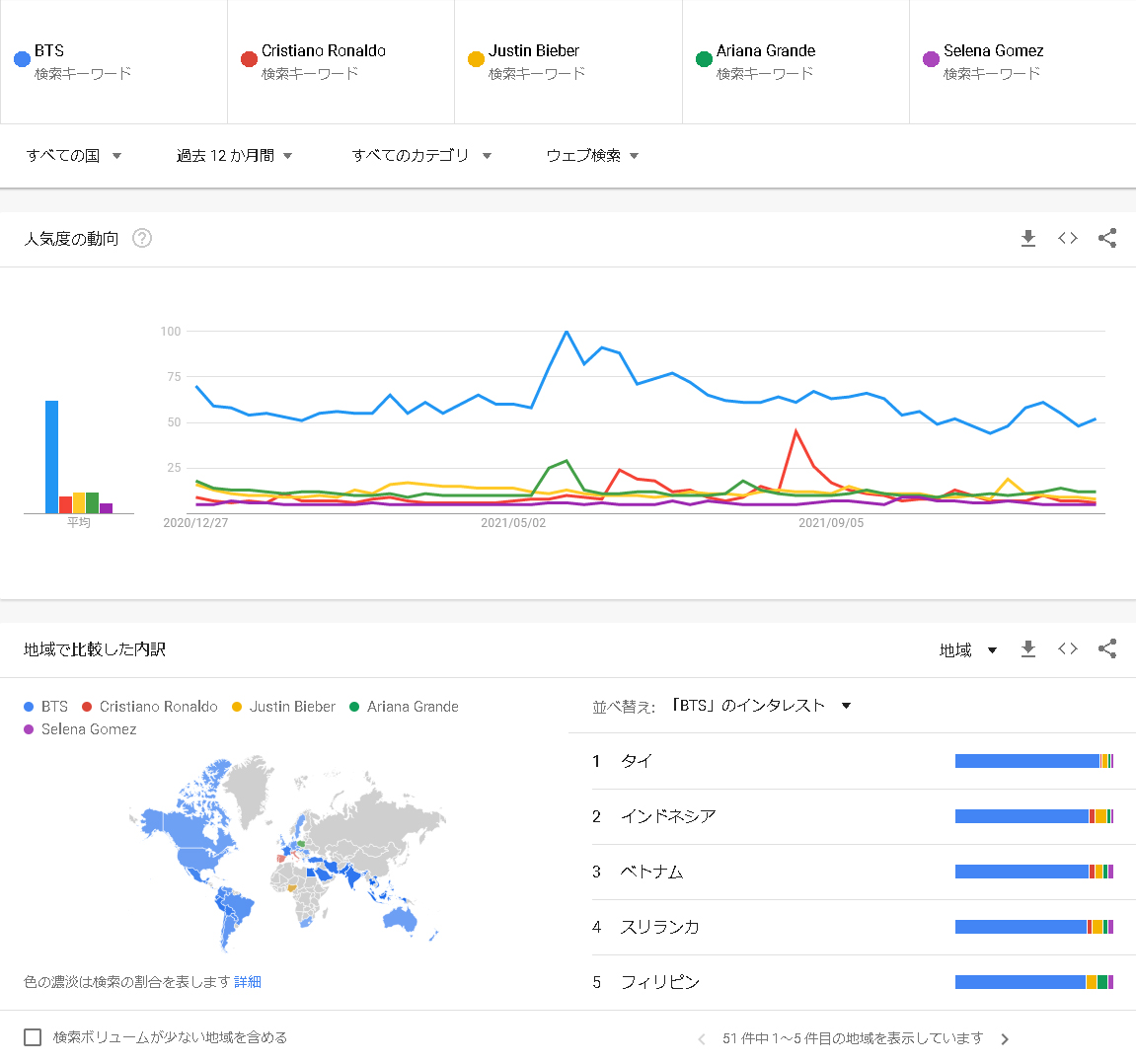The width and height of the screenshot is (1136, 1064).
Task: Open the すべての国 country dropdown
Action: [x=74, y=156]
